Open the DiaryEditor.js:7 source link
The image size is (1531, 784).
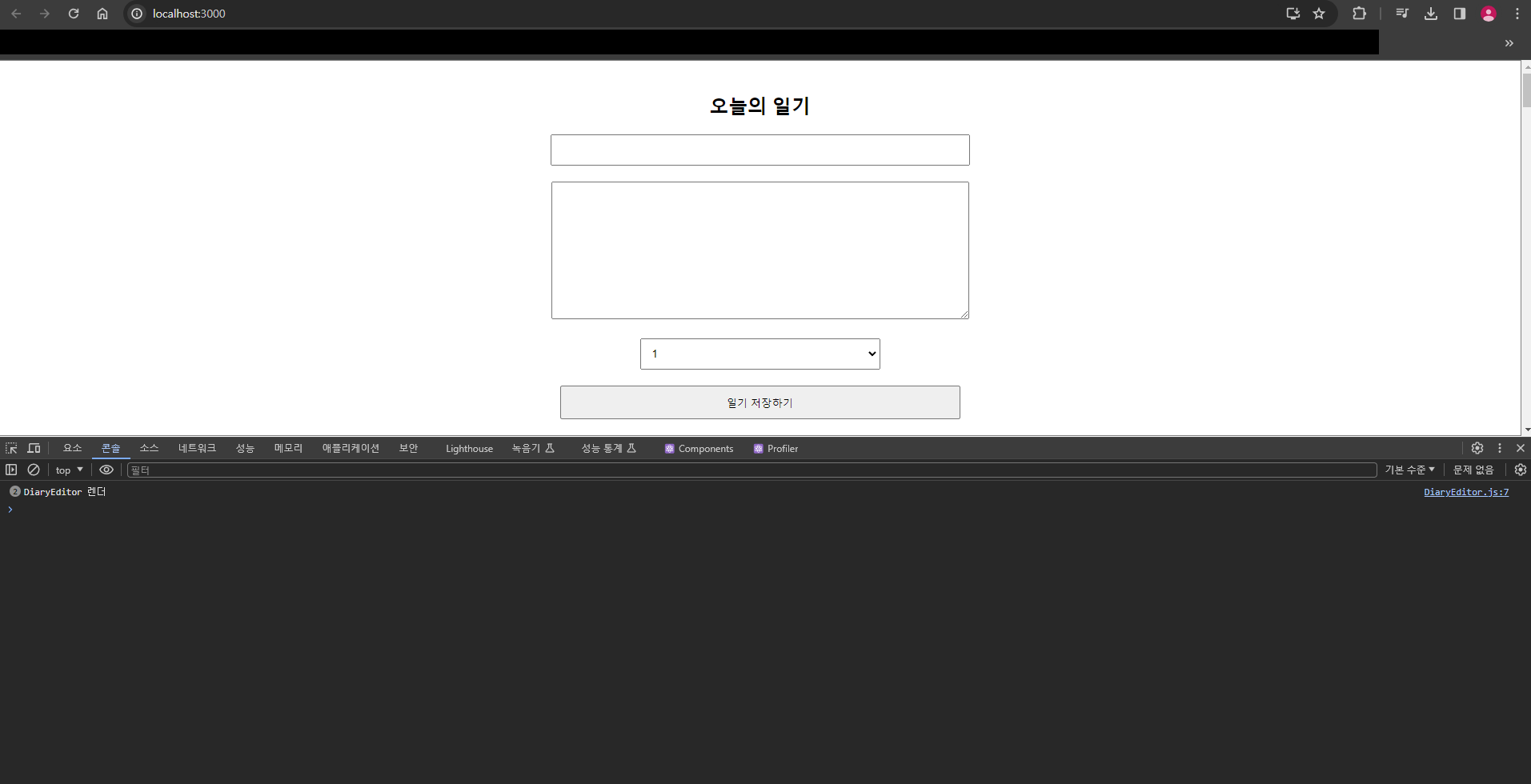[x=1466, y=492]
